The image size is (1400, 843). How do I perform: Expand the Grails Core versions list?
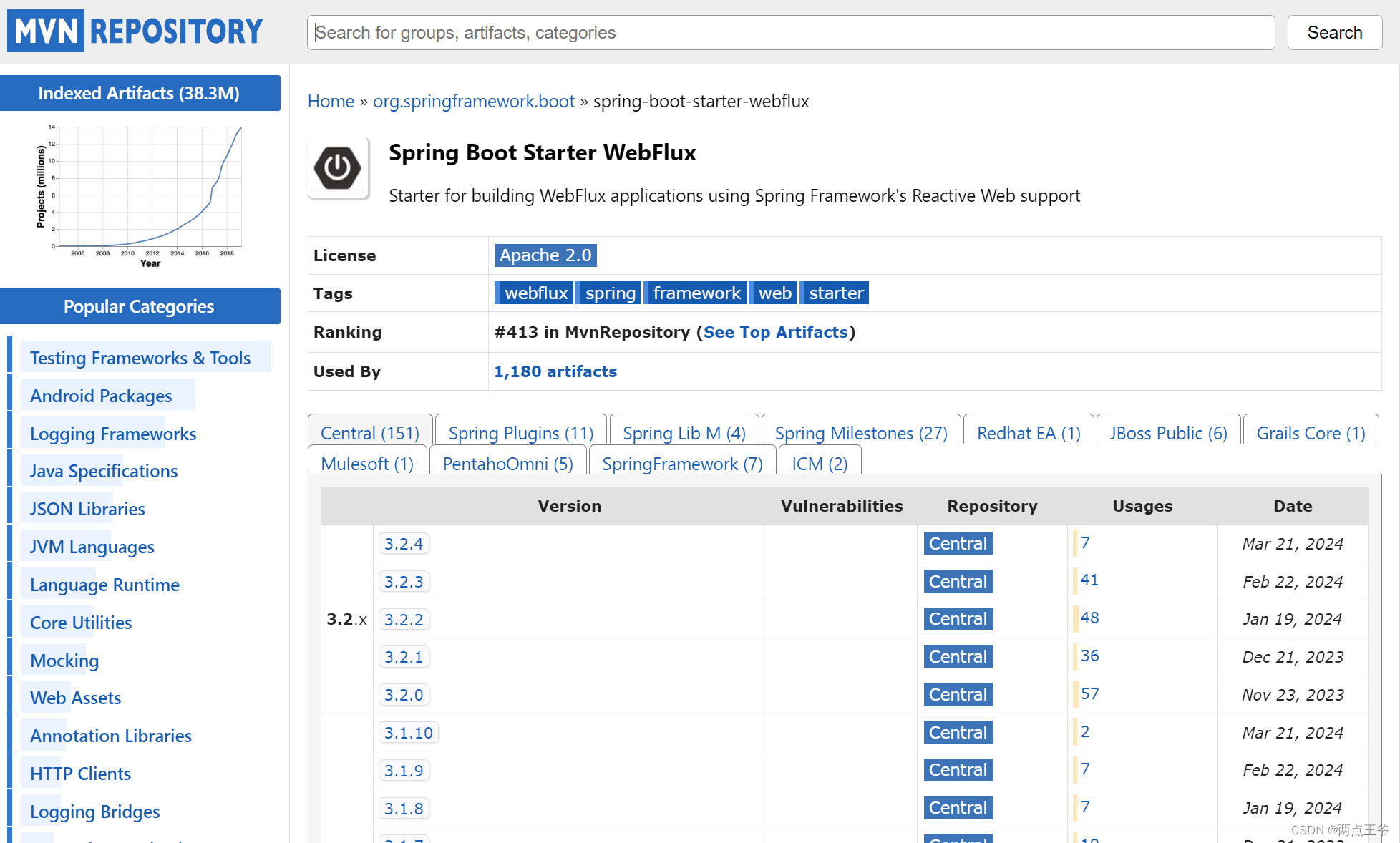pos(1311,432)
